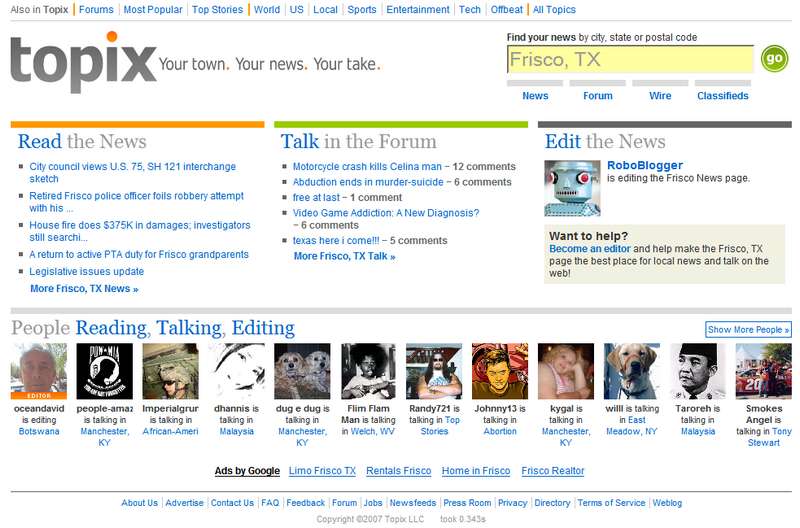Click the Home in Frisco ad
This screenshot has height=528, width=800.
(x=476, y=471)
